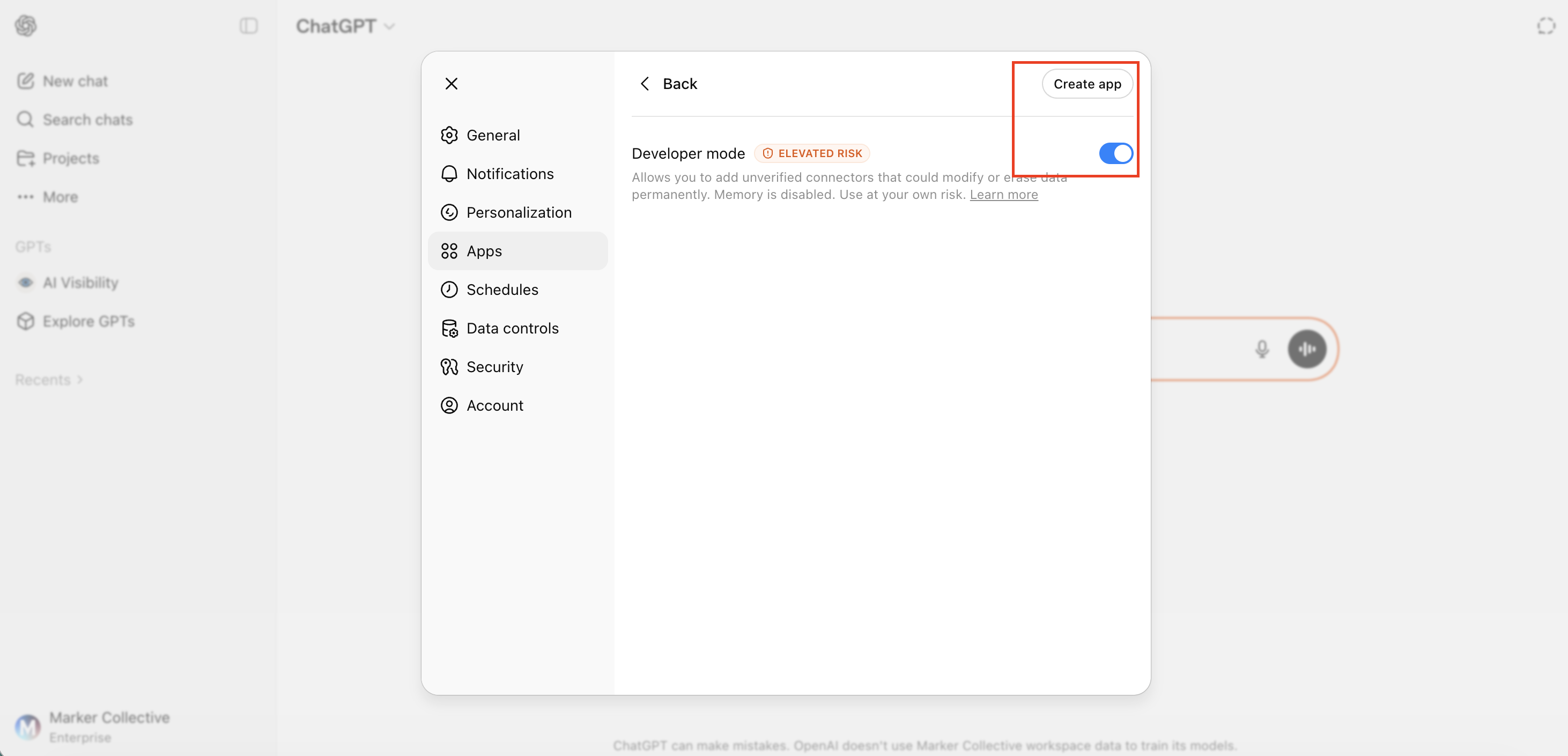
Task: Open General settings tab
Action: (492, 135)
